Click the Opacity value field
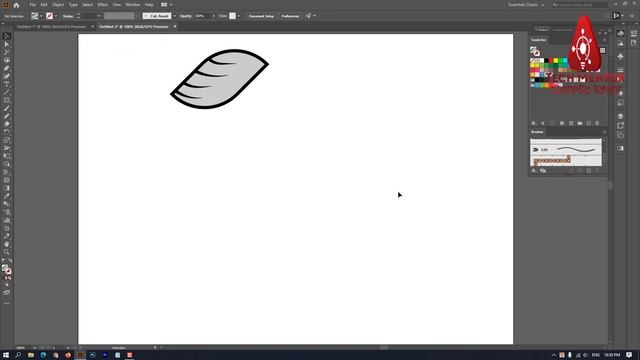640x360 pixels. pos(201,16)
